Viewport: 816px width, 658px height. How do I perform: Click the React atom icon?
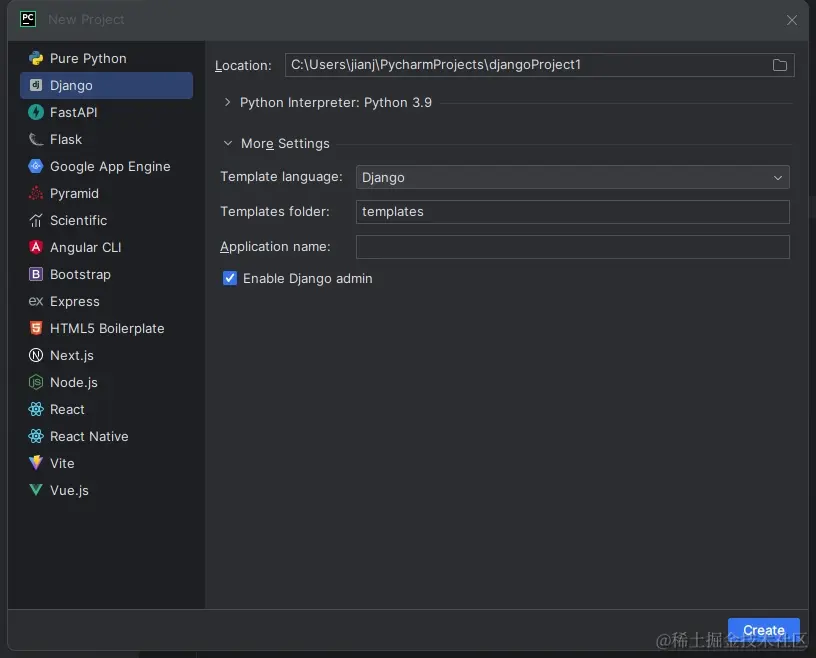coord(36,410)
